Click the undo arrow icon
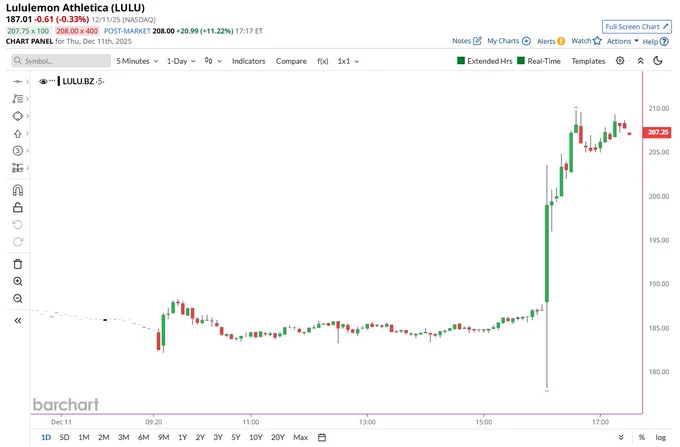This screenshot has width=680, height=447. pos(18,225)
